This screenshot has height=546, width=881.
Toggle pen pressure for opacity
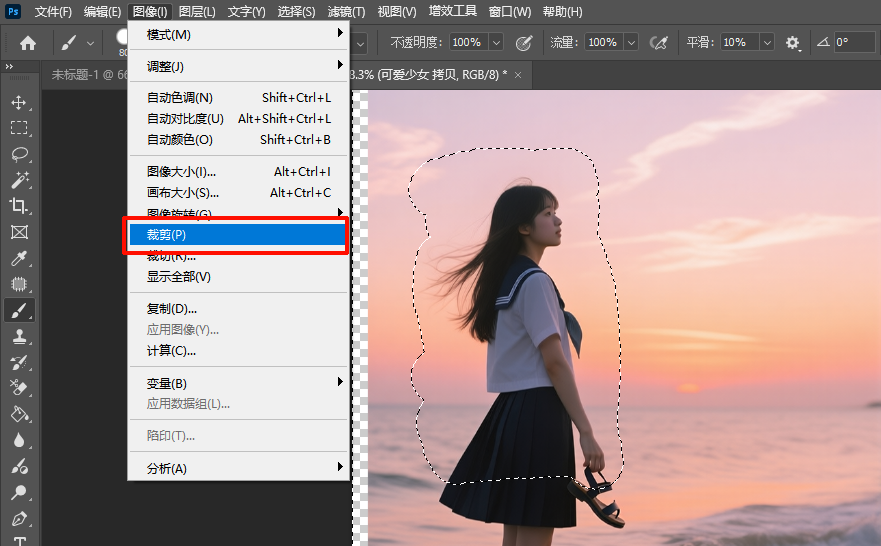524,43
